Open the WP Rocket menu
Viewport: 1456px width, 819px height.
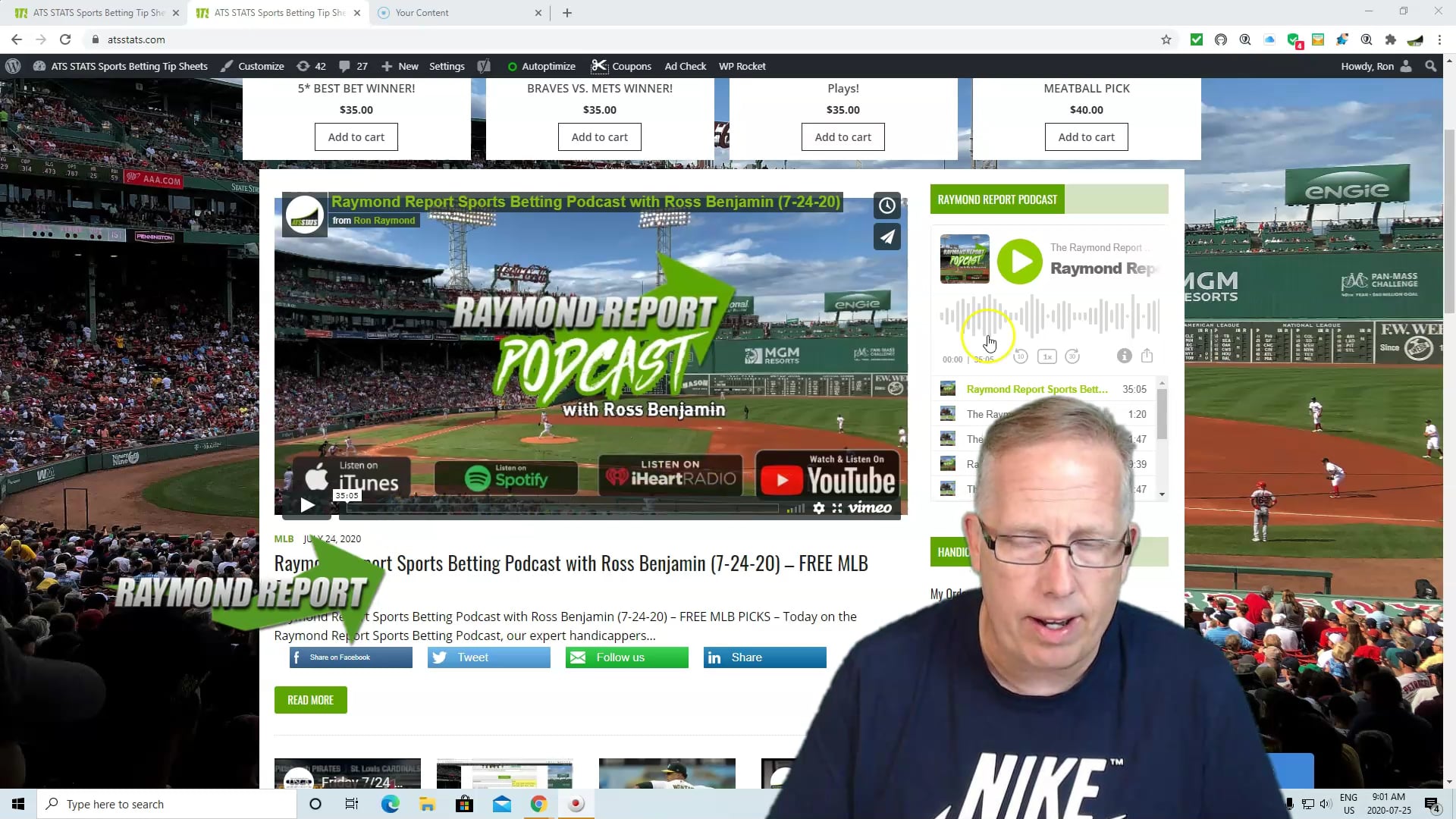point(742,66)
